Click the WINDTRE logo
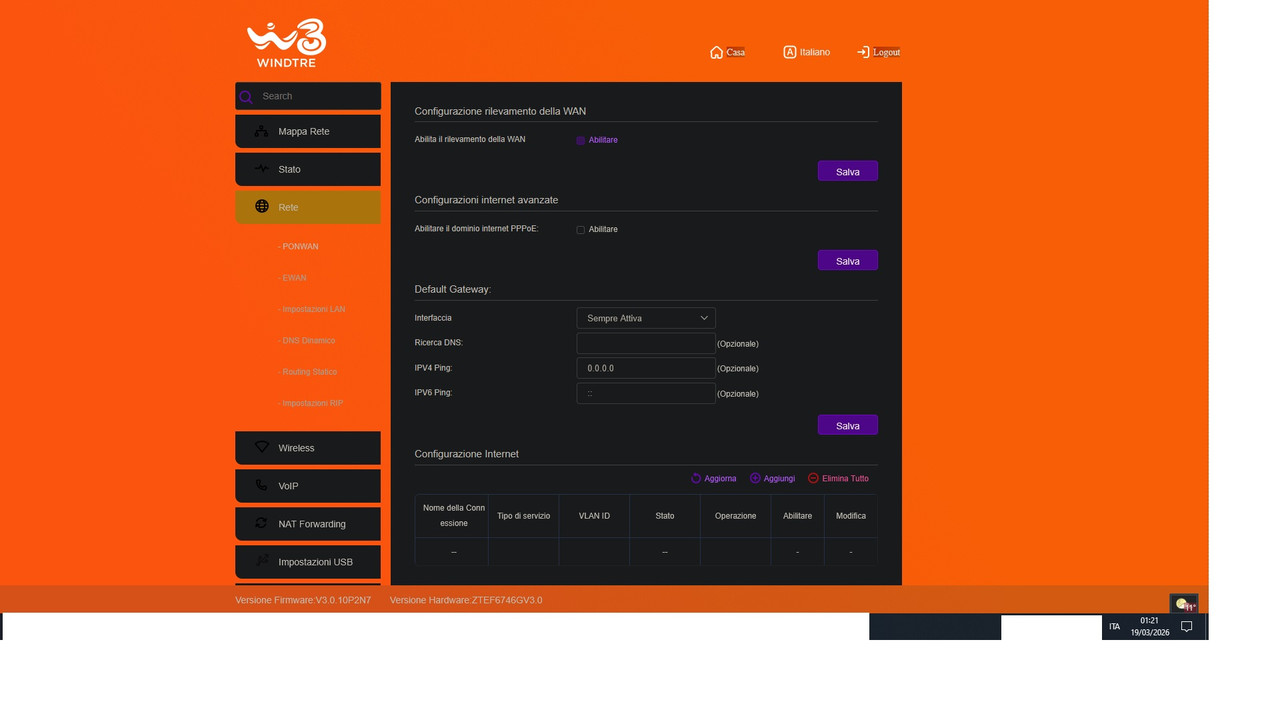Viewport: 1280px width, 720px height. coord(286,44)
